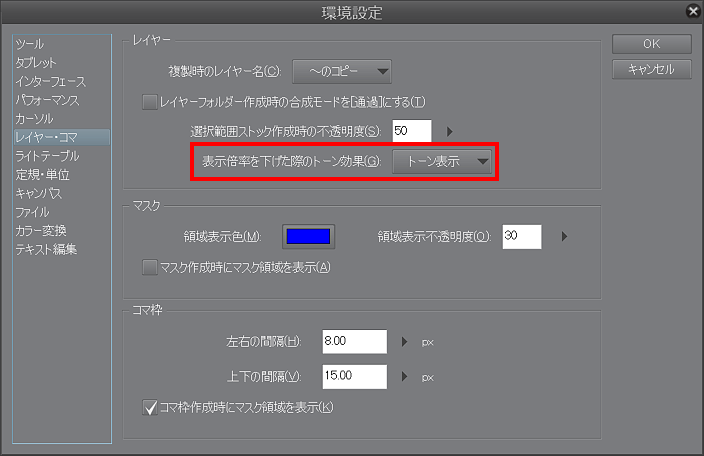Expand slider arrow next to 上下の間隔

point(405,378)
